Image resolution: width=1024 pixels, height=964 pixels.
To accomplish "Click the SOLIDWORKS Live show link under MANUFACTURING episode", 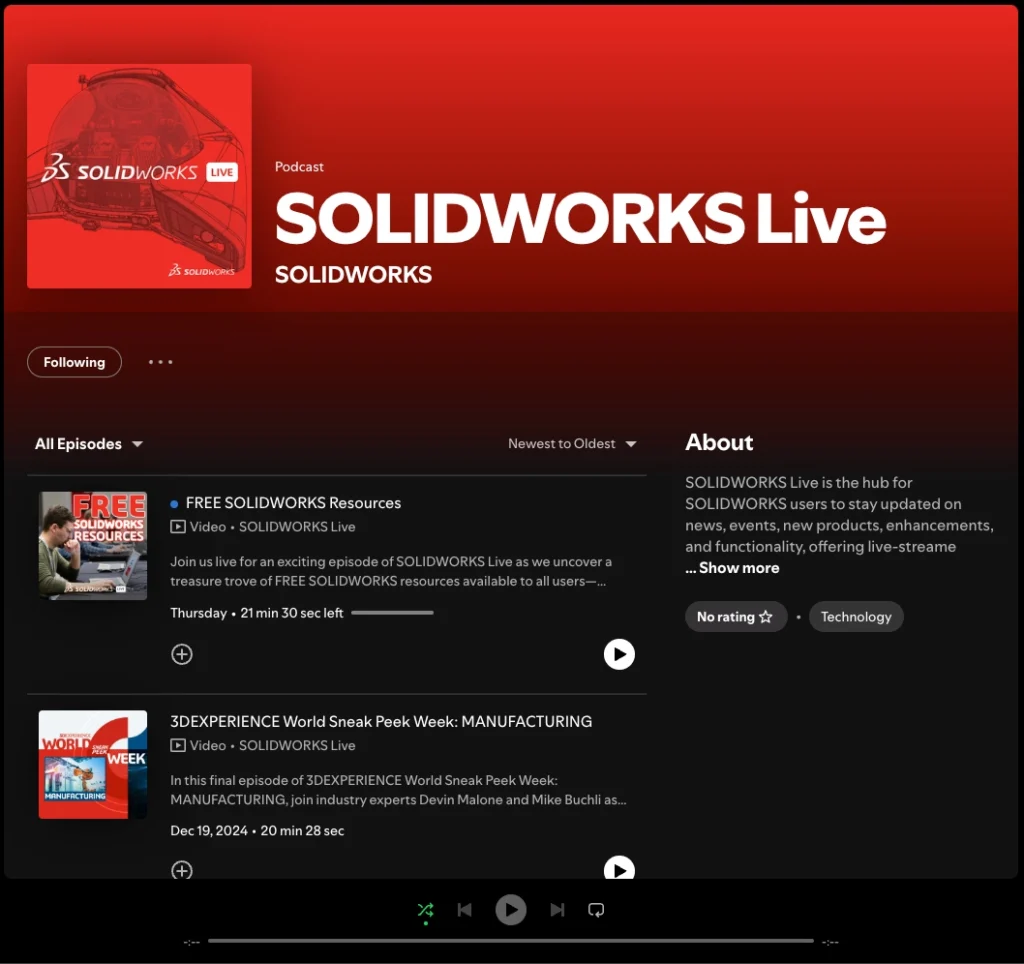I will 297,745.
